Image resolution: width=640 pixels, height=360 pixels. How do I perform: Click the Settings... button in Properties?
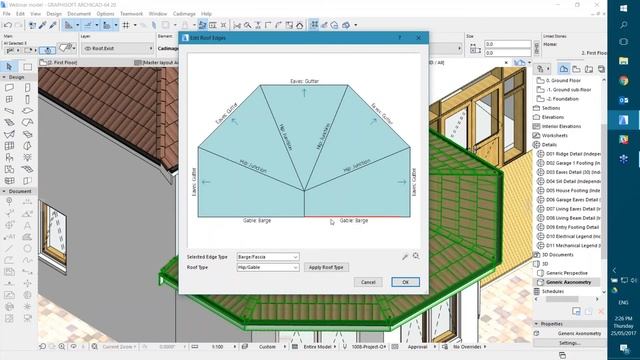tap(569, 343)
